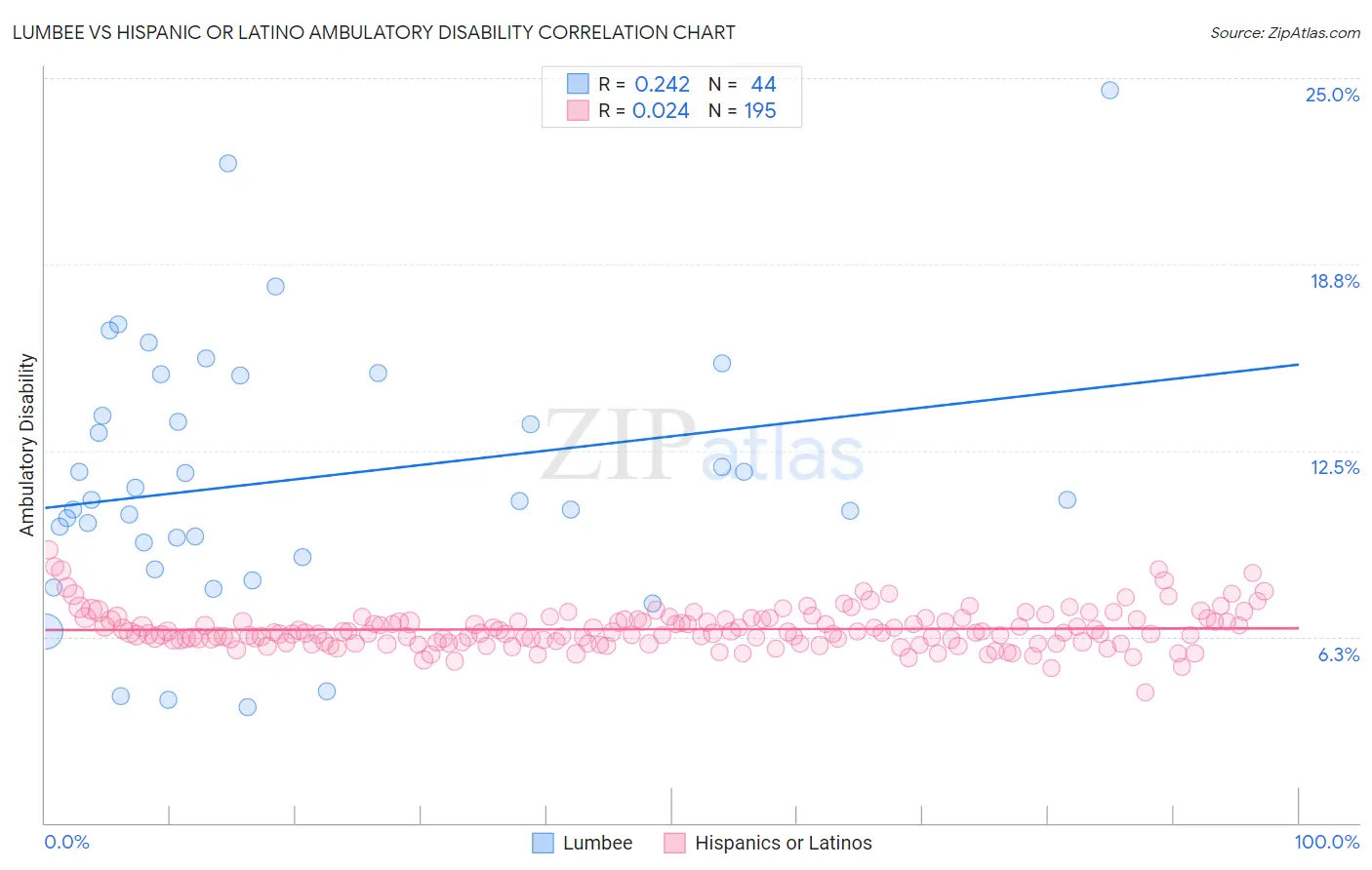
Task: Click the Ambulatory Disability axis title
Action: (x=27, y=444)
